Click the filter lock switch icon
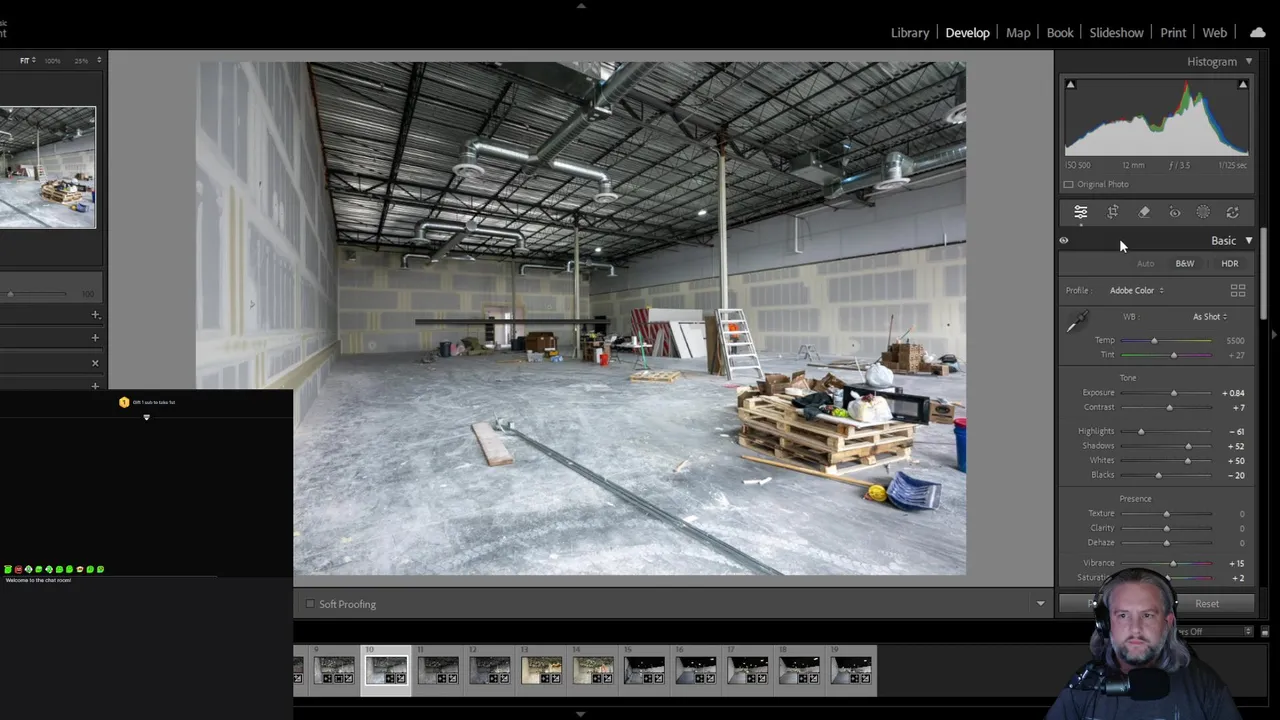 click(x=1264, y=632)
